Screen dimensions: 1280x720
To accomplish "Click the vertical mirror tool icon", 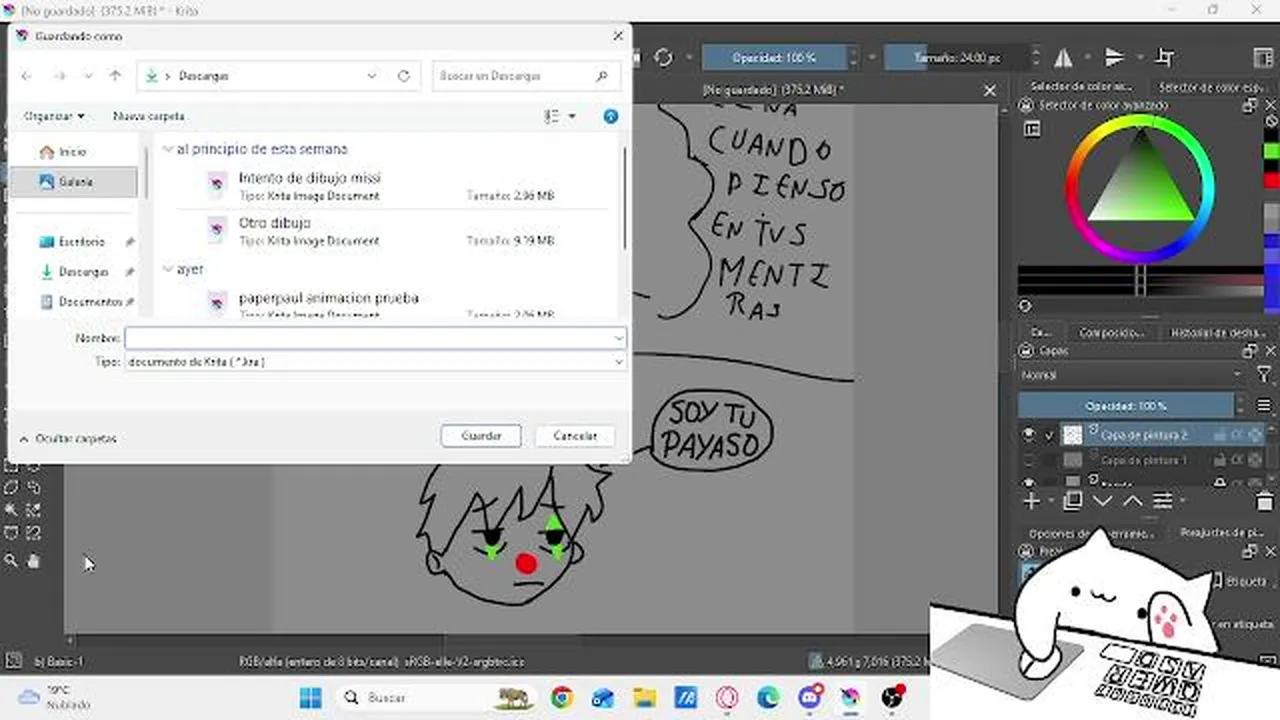I will click(1114, 58).
